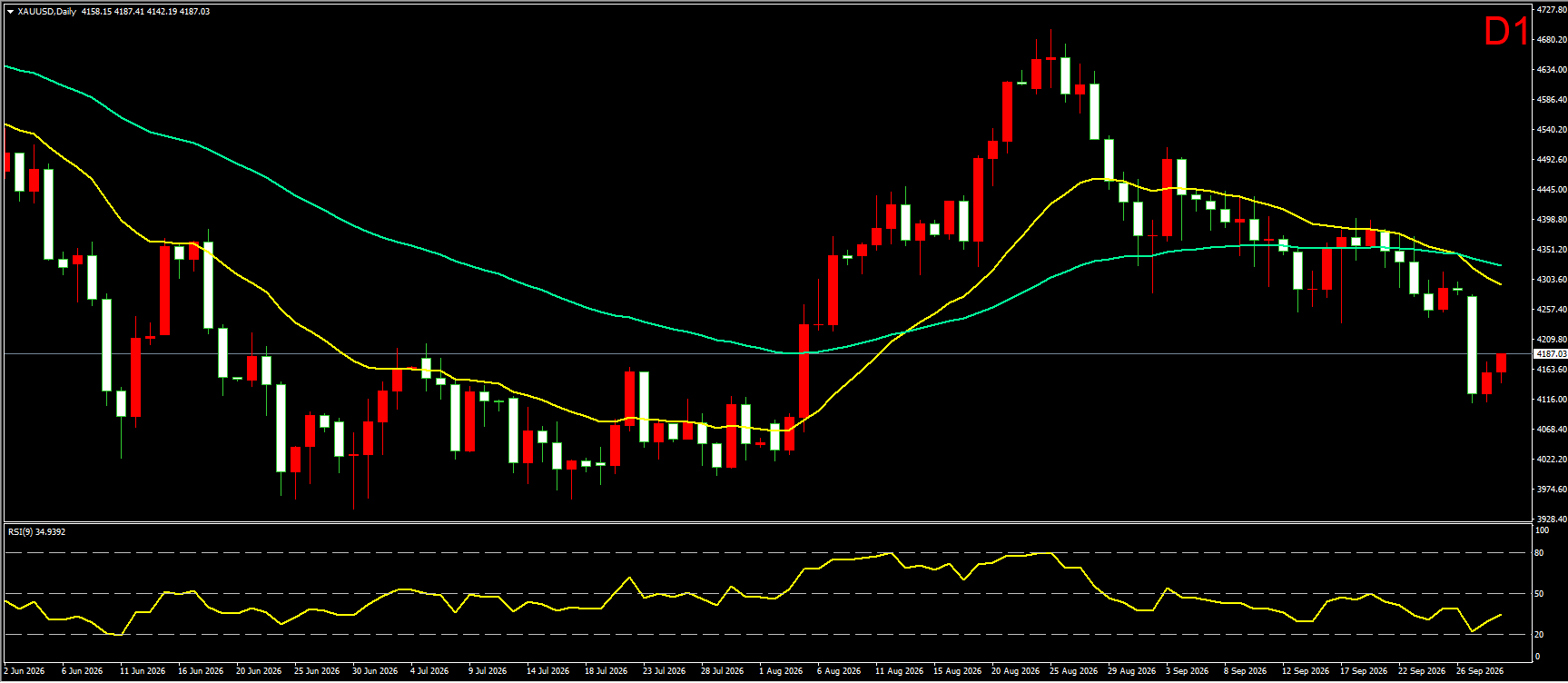Select the red D1 timeframe label
Screen dimensions: 1568x683
pyautogui.click(x=1506, y=32)
